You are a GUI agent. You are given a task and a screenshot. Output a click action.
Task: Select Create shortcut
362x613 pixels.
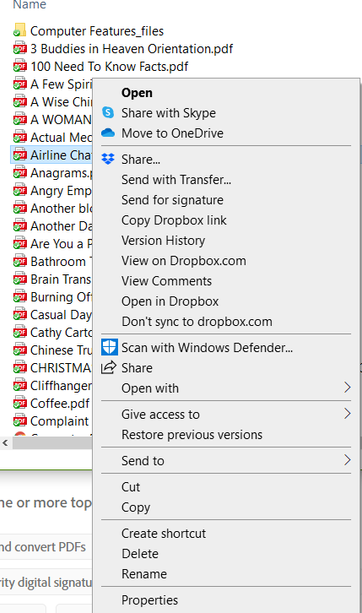163,534
